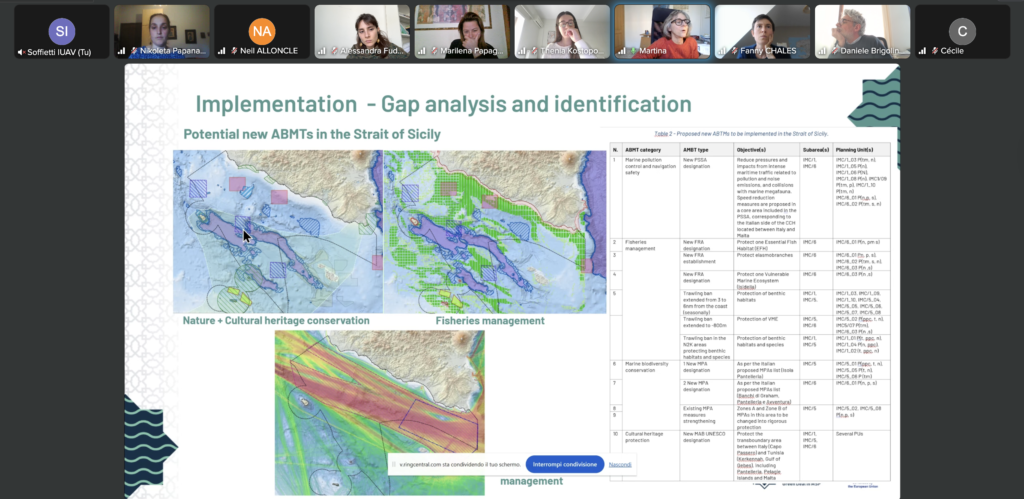Viewport: 1024px width, 499px height.
Task: Click the Implementation Gap analysis slide title
Action: pos(429,104)
